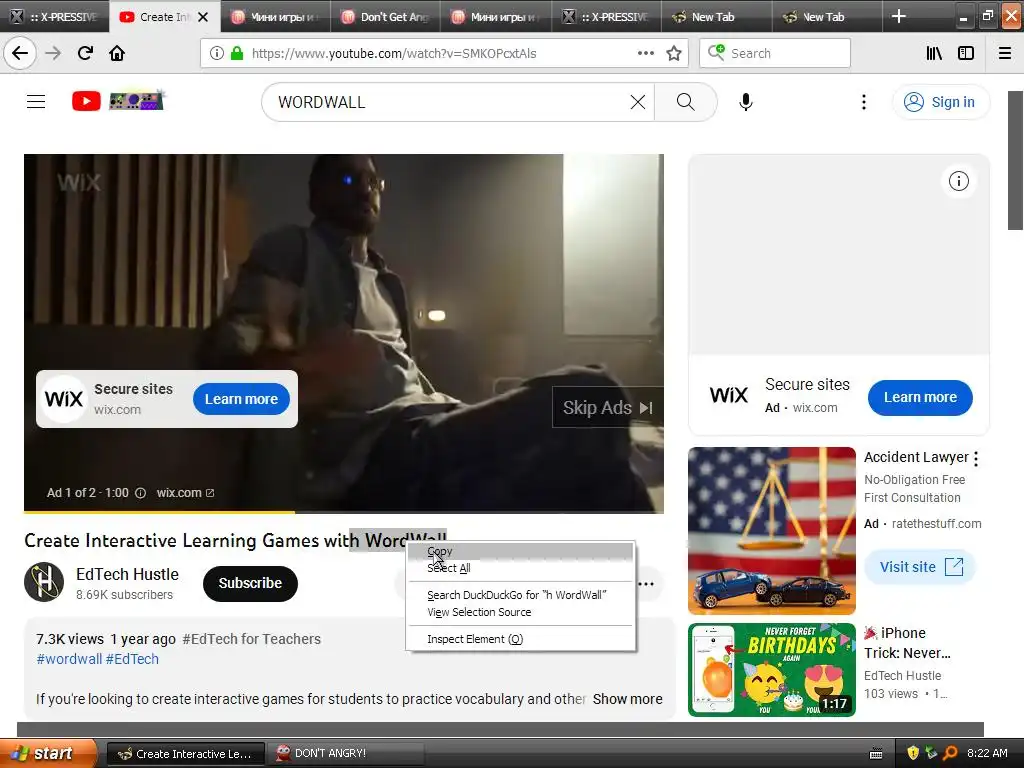Visit site for Accident Lawyer ad
Viewport: 1024px width, 768px height.
pyautogui.click(x=920, y=567)
